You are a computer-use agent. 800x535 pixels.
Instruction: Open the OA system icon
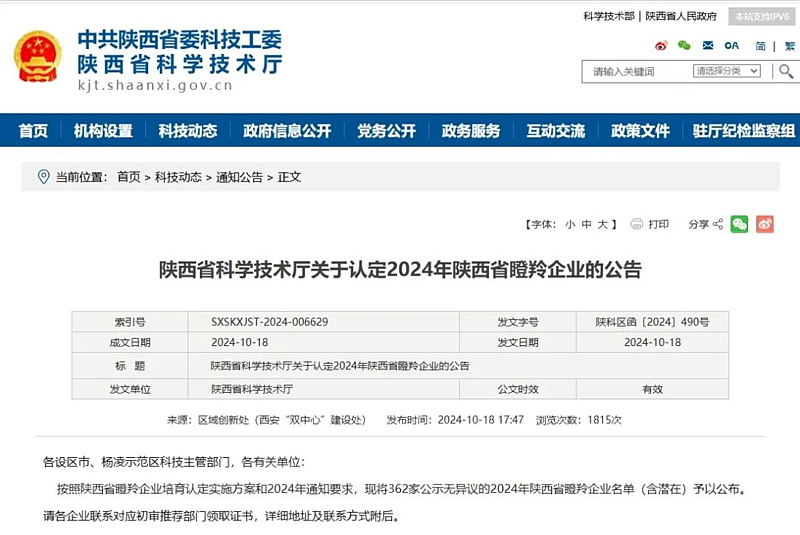coord(732,46)
